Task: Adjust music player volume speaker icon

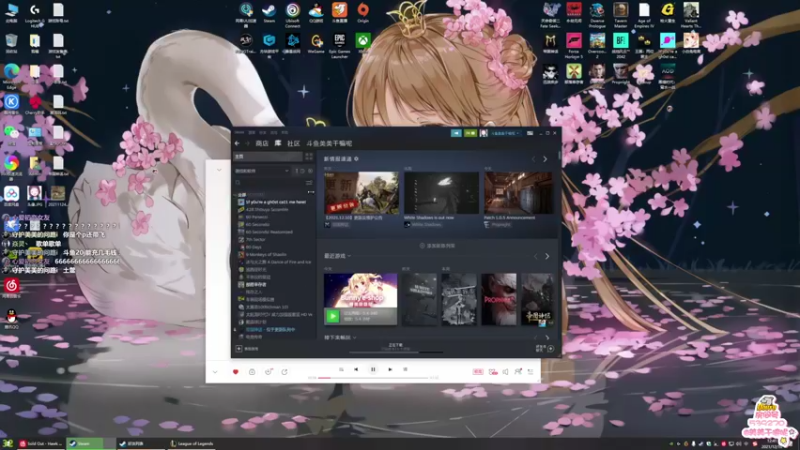Action: pos(505,372)
